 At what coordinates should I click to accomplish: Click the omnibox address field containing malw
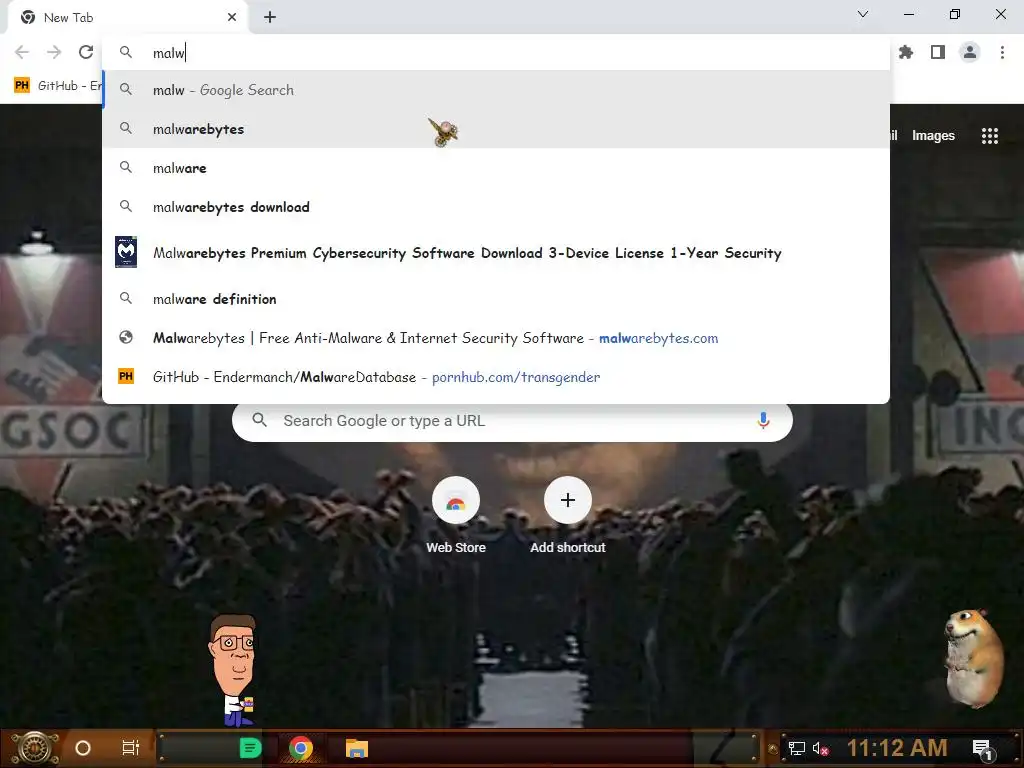click(496, 53)
